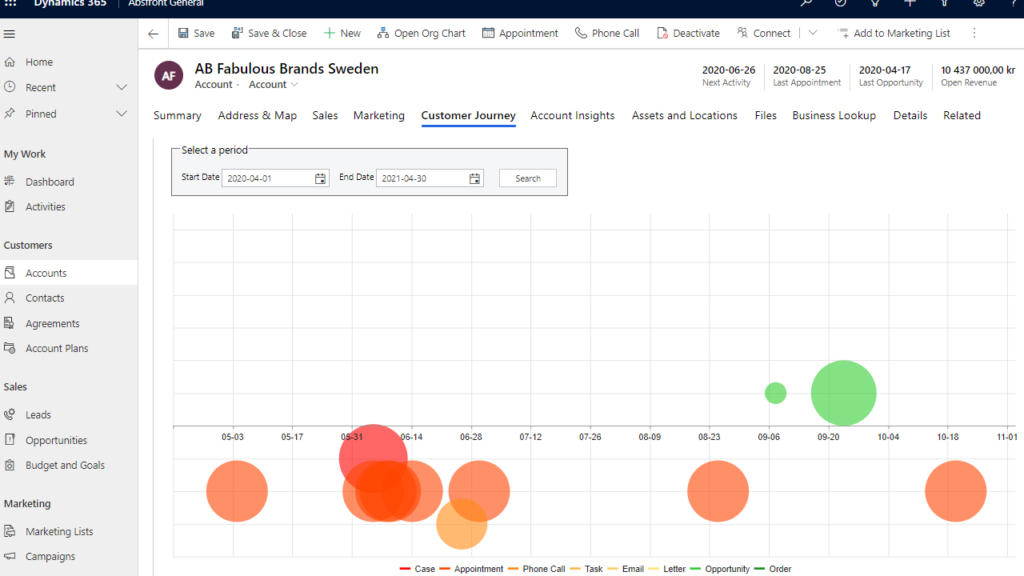The width and height of the screenshot is (1024, 576).
Task: Open the advanced find filter icon
Action: [944, 3]
